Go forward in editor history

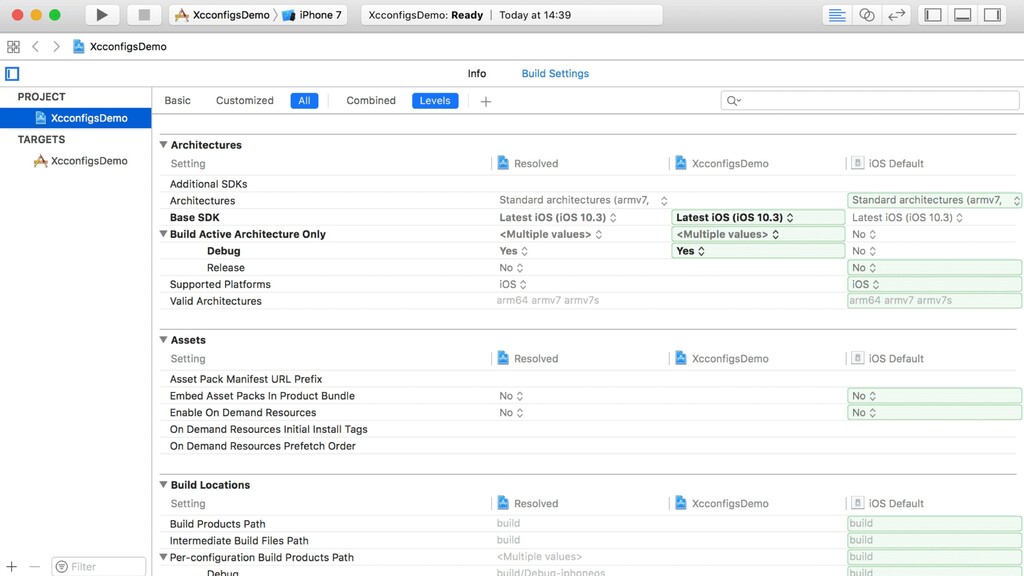point(56,46)
